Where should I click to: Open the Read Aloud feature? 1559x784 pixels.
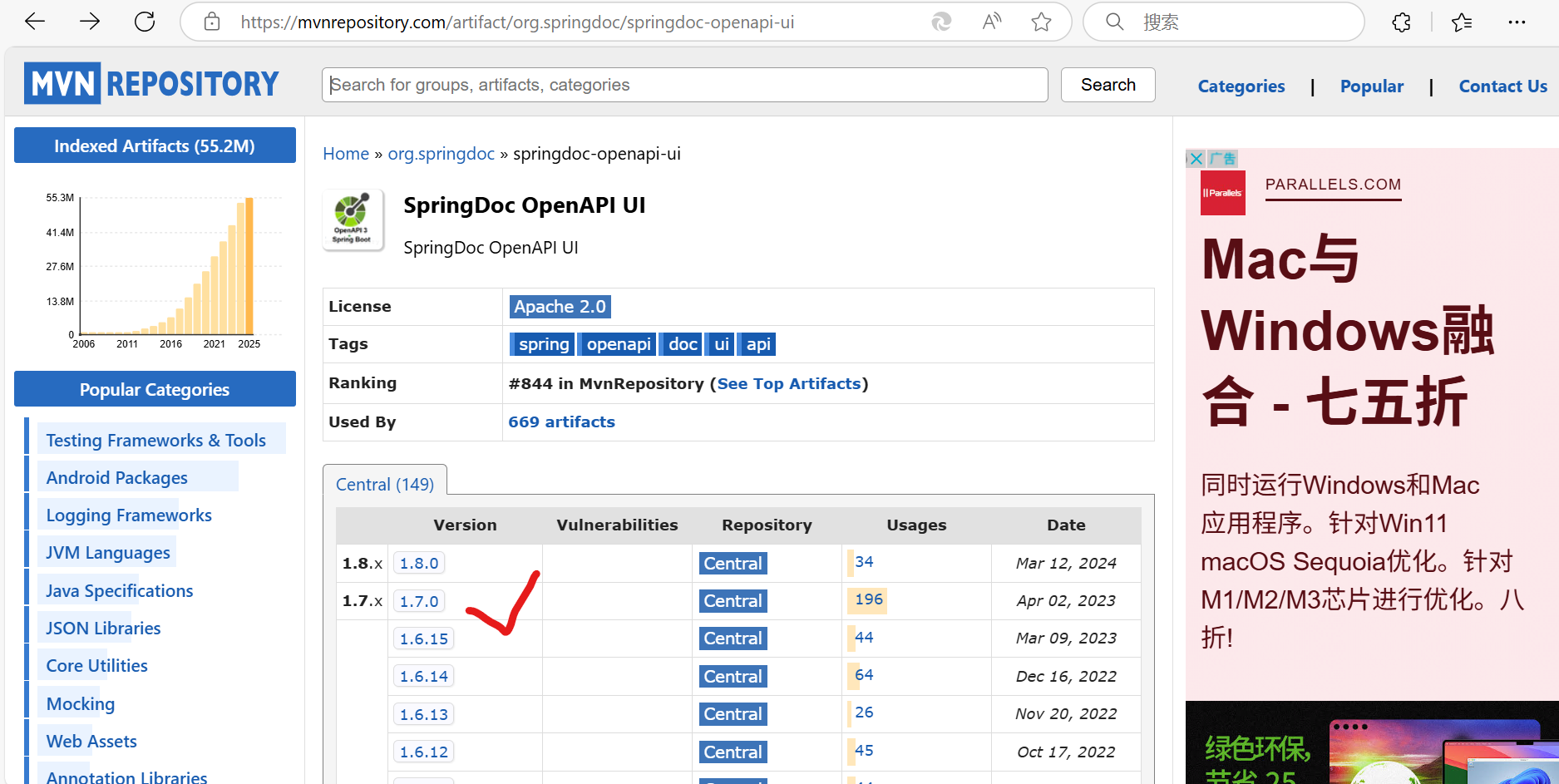click(991, 22)
